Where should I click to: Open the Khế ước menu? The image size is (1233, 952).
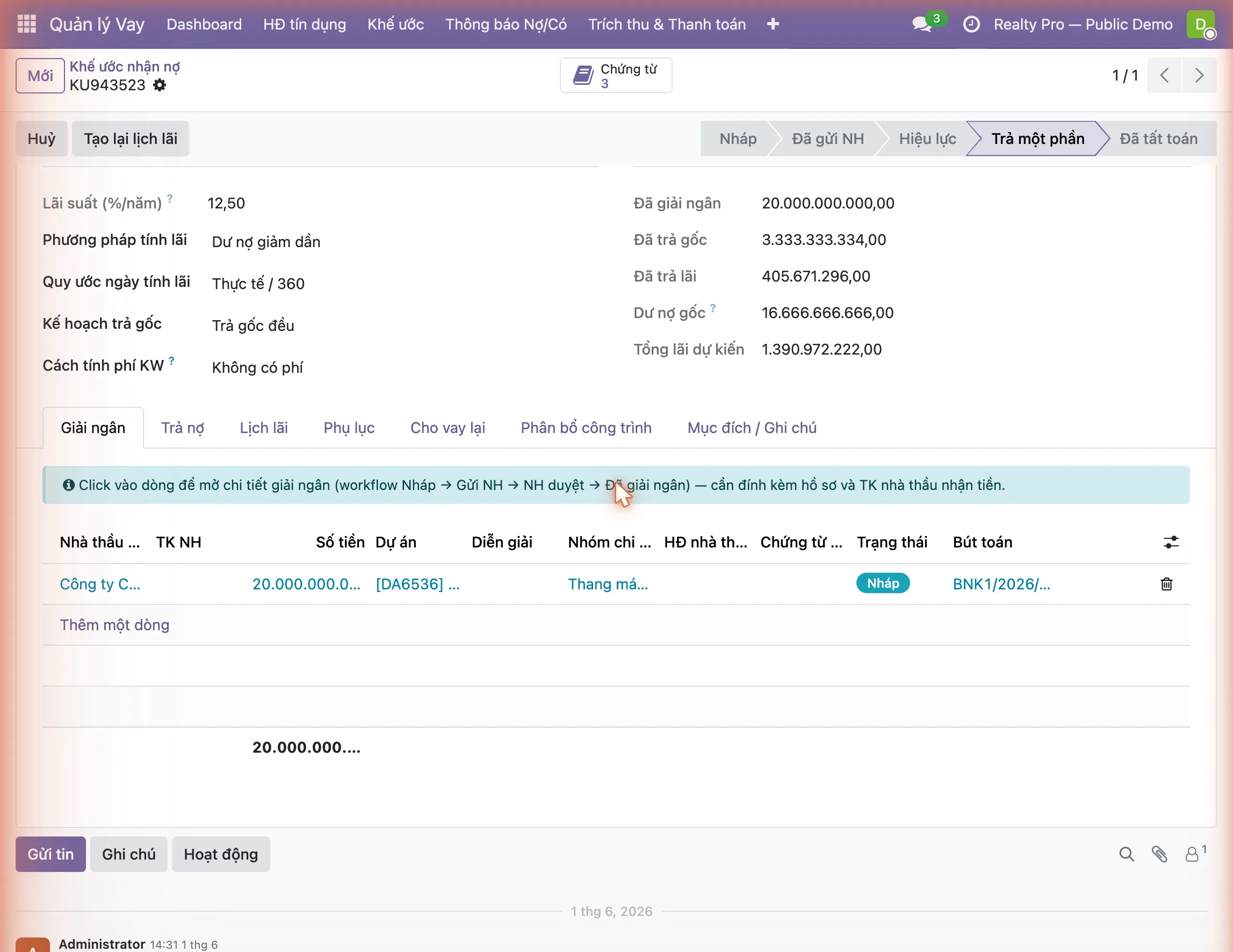[395, 24]
